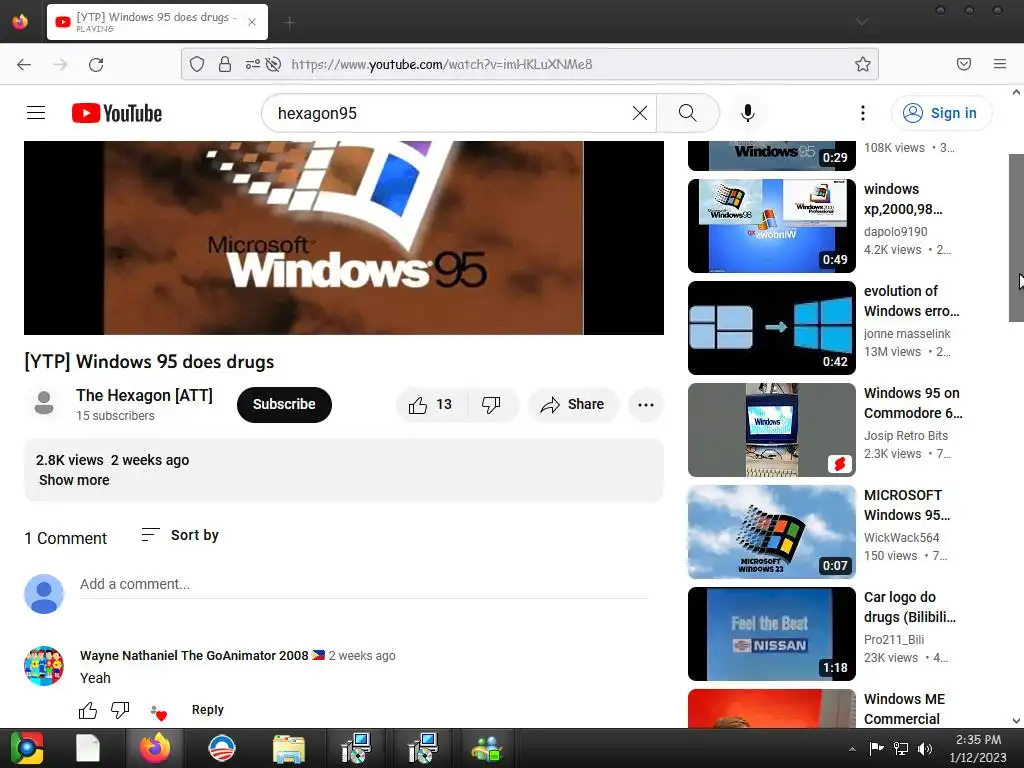Click heart by creator icon on comment
This screenshot has height=768, width=1024.
(x=158, y=712)
